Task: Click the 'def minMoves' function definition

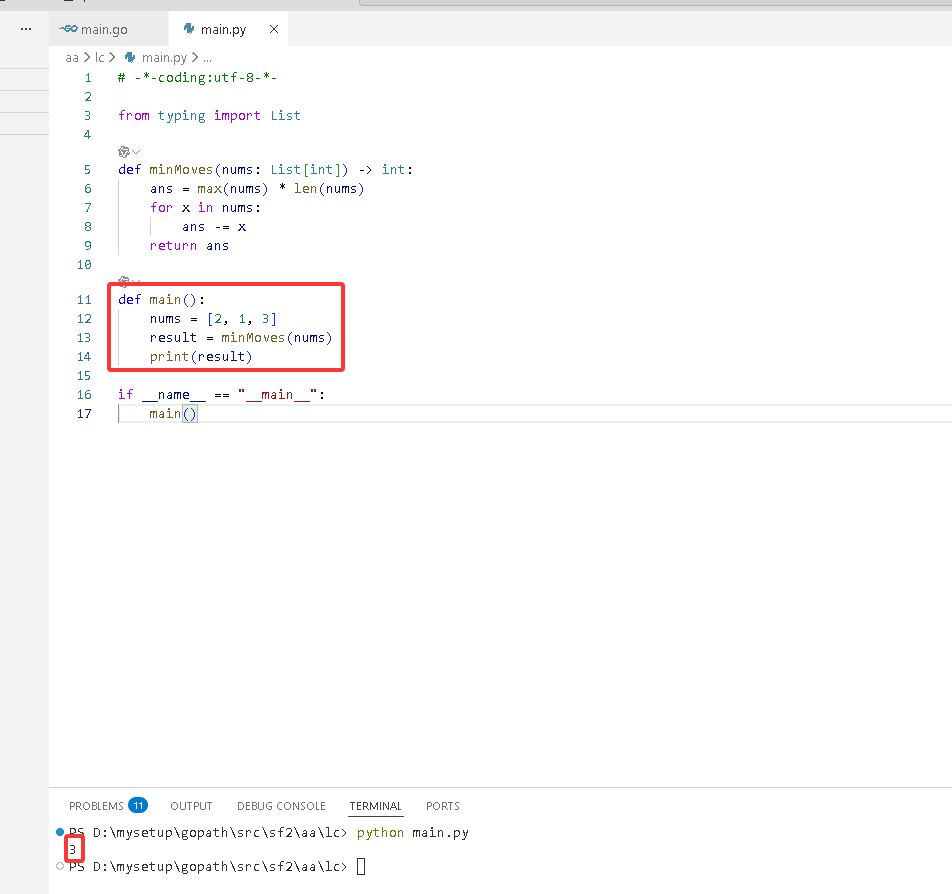Action: (265, 169)
